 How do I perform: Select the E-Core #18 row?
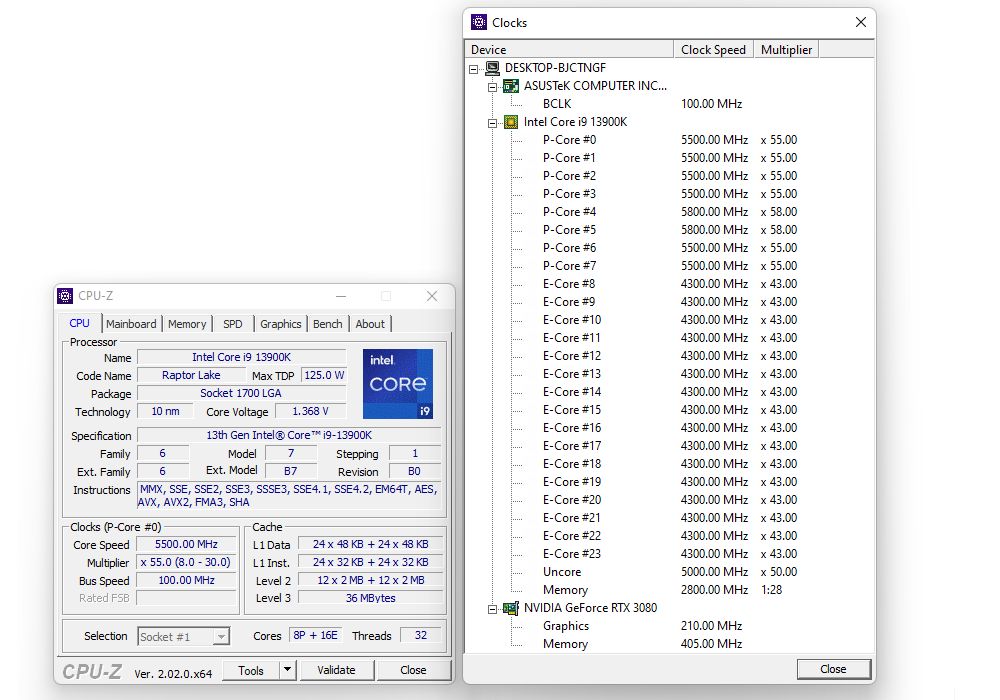pyautogui.click(x=670, y=464)
